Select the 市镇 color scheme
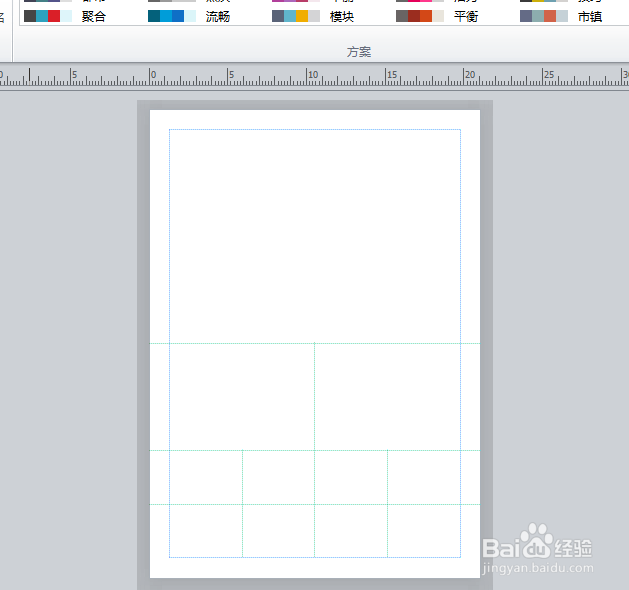The height and width of the screenshot is (590, 629). (x=561, y=16)
